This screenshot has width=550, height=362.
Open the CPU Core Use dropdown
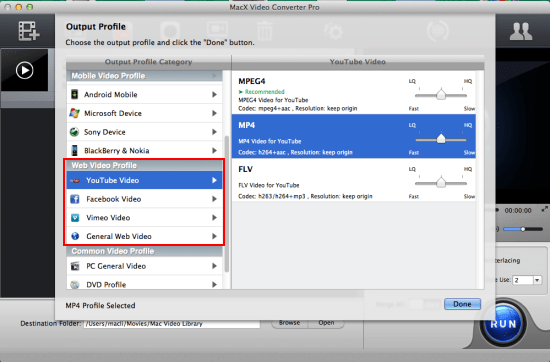tap(537, 280)
